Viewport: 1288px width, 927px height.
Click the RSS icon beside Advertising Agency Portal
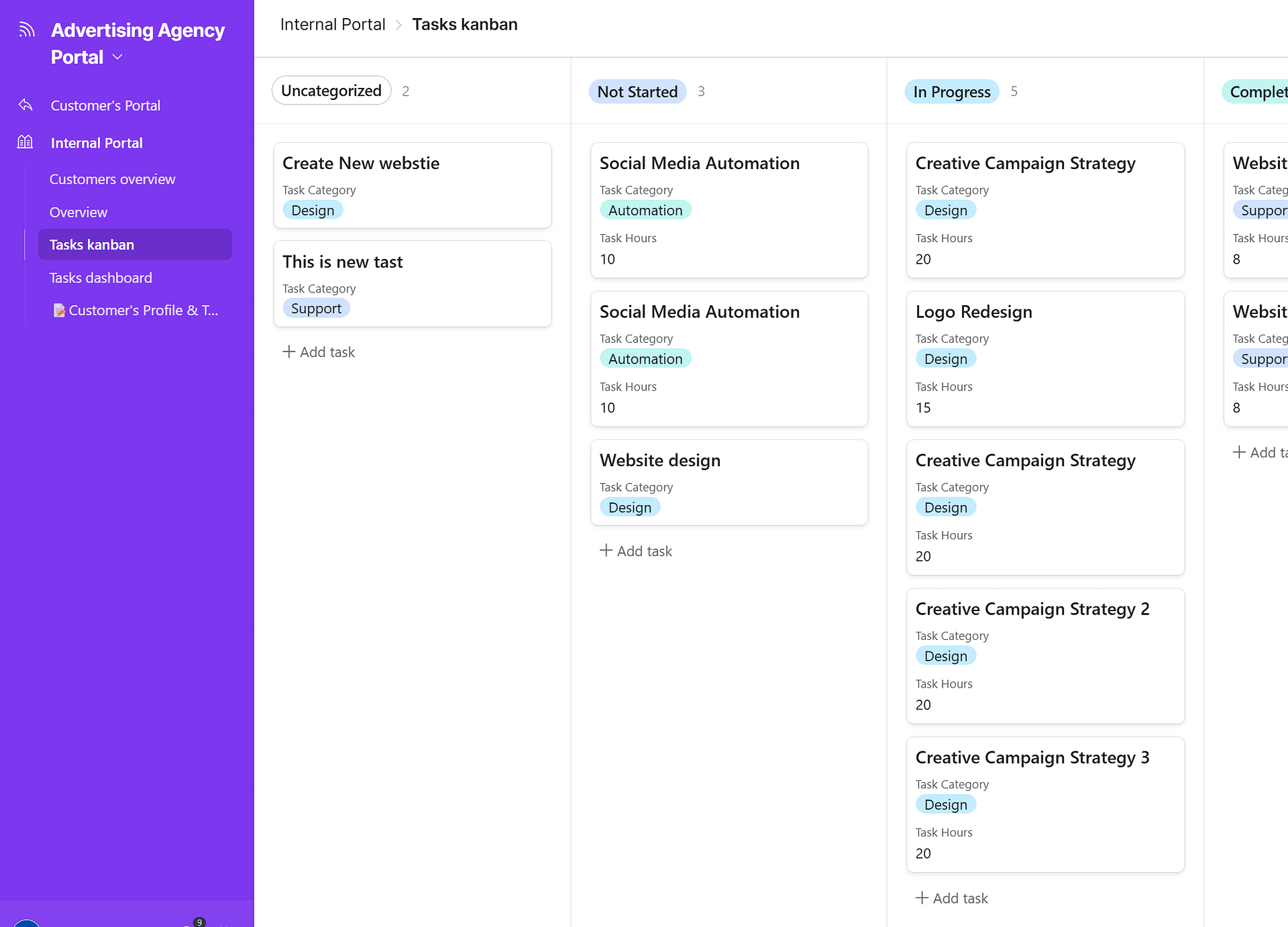[26, 30]
